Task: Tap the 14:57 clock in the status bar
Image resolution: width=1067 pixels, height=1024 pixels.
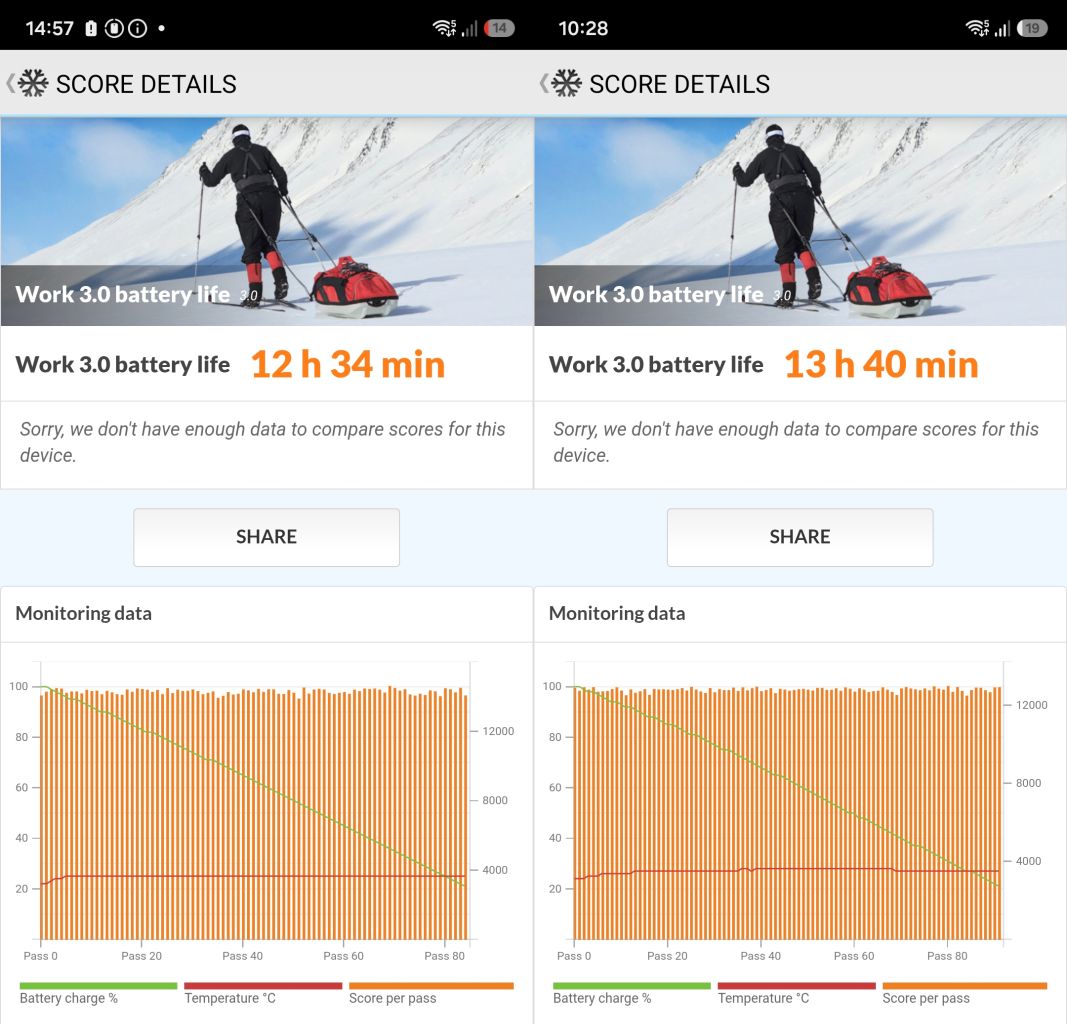Action: tap(49, 28)
